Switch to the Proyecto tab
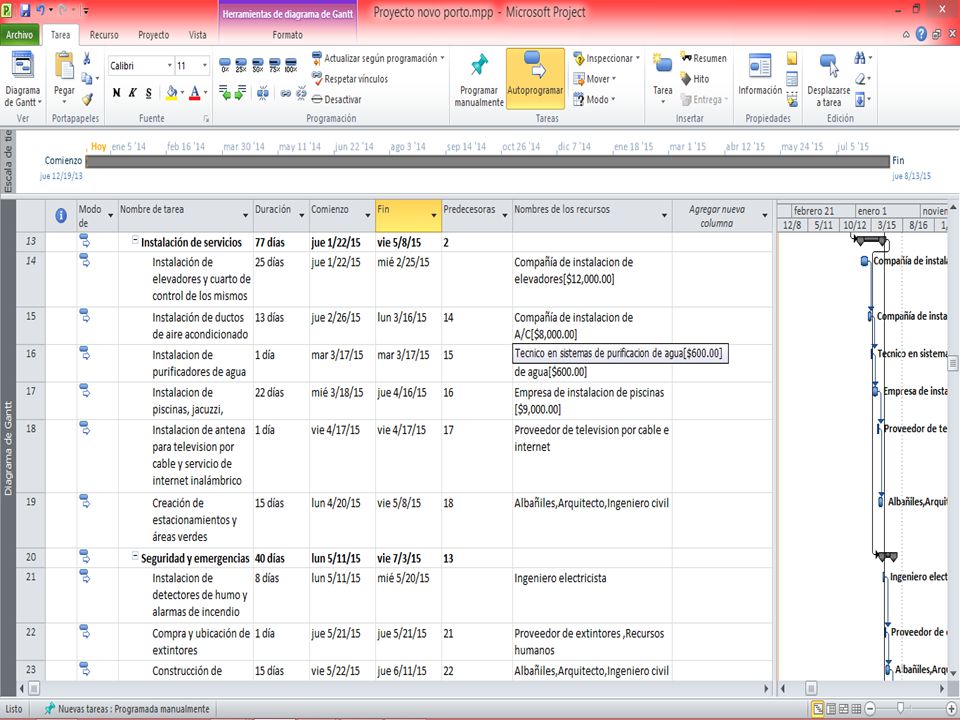This screenshot has height=720, width=960. [x=154, y=35]
